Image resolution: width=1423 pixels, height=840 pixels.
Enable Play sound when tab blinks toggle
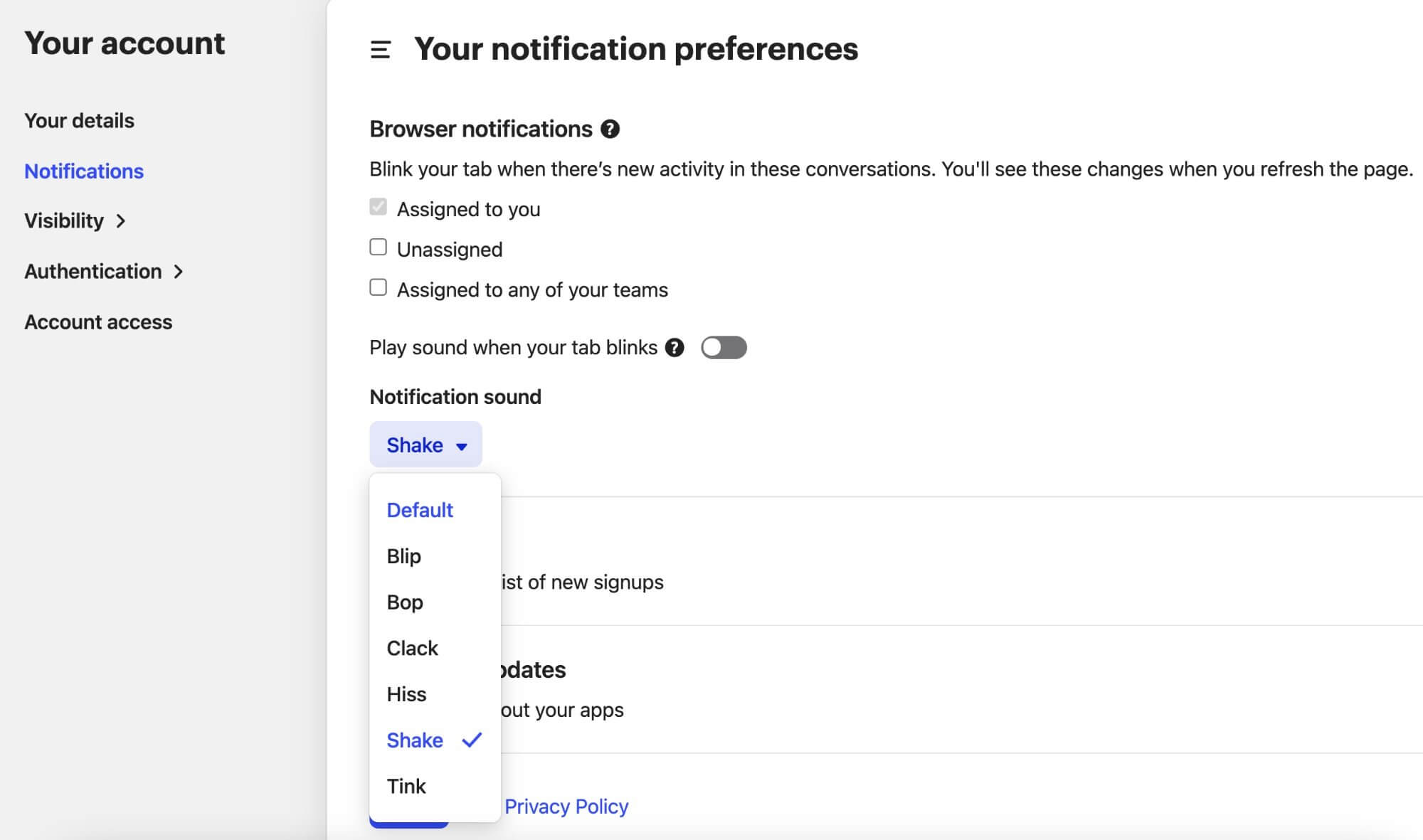[x=724, y=348]
